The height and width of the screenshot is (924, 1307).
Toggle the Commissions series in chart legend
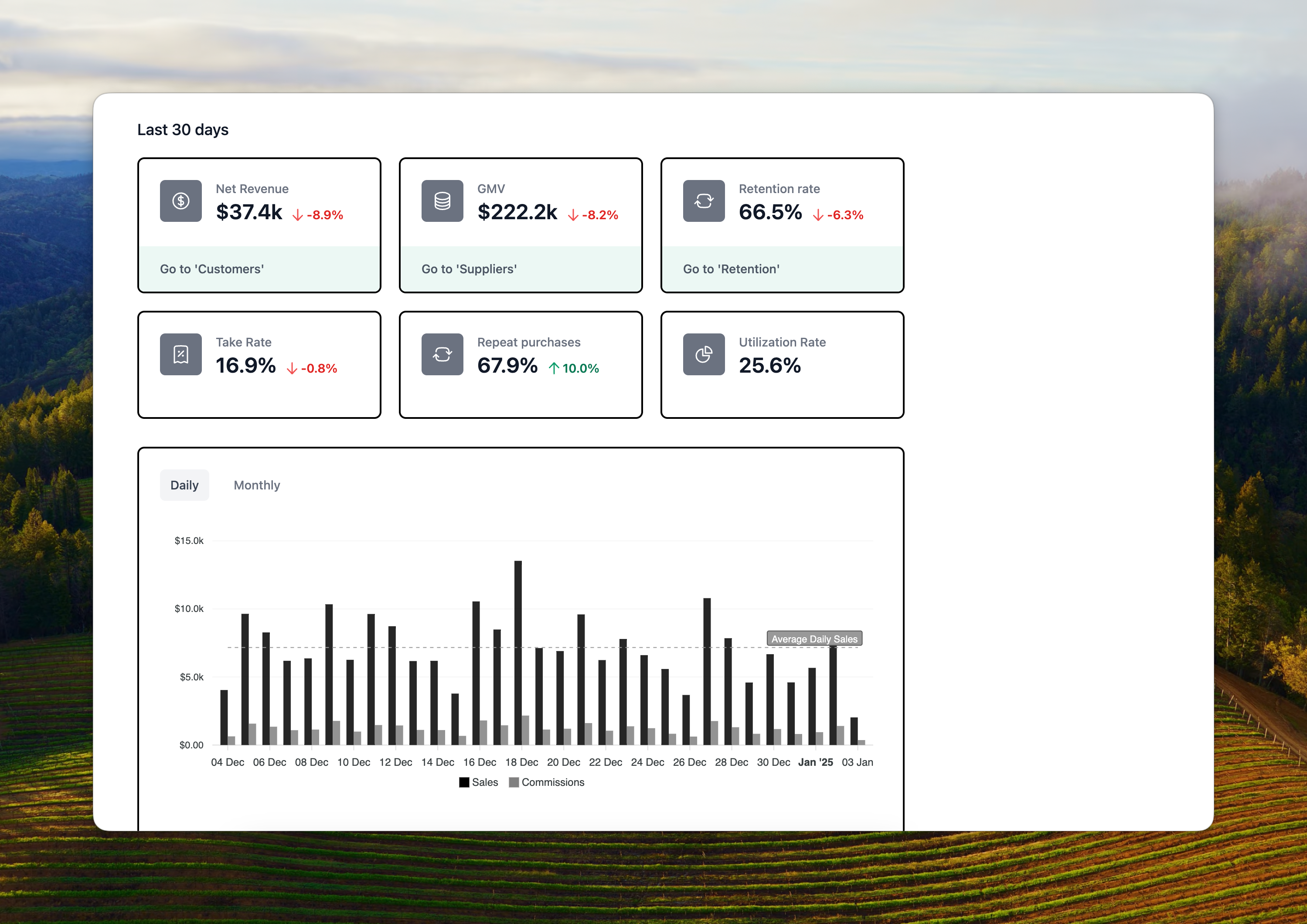tap(552, 782)
